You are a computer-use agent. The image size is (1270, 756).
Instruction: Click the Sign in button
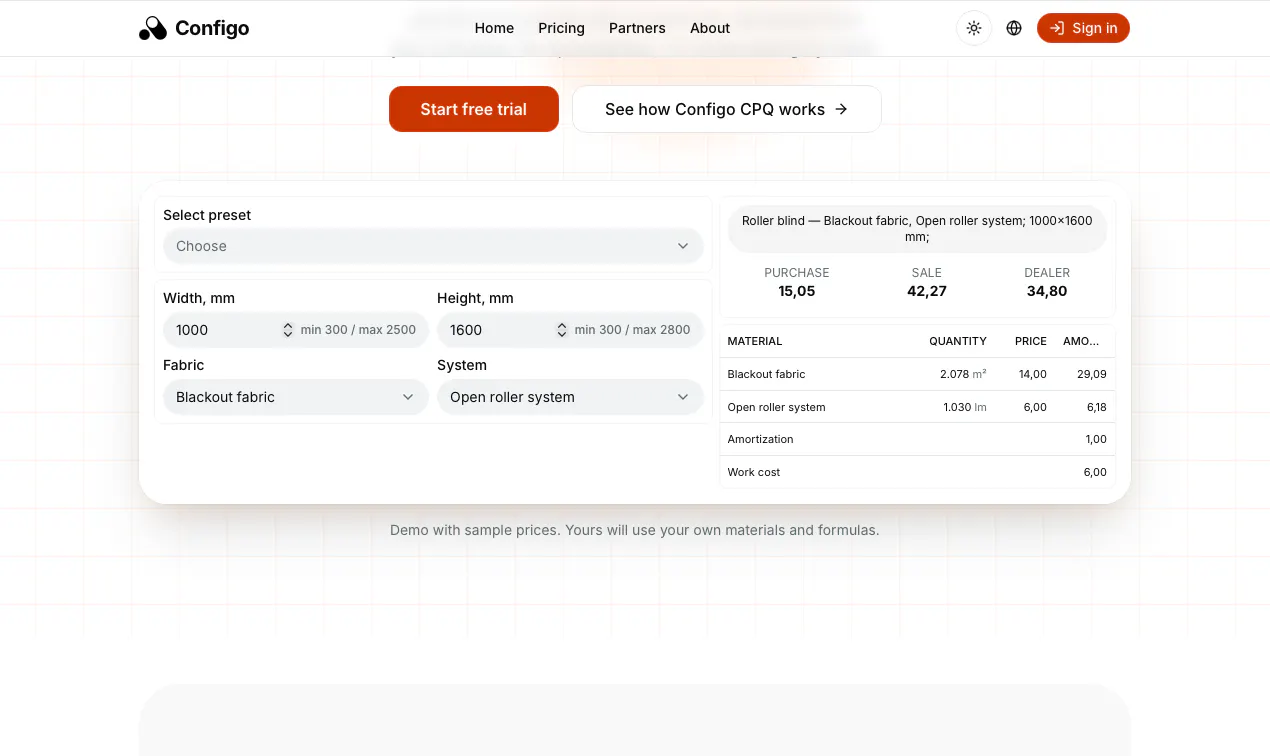point(1083,28)
